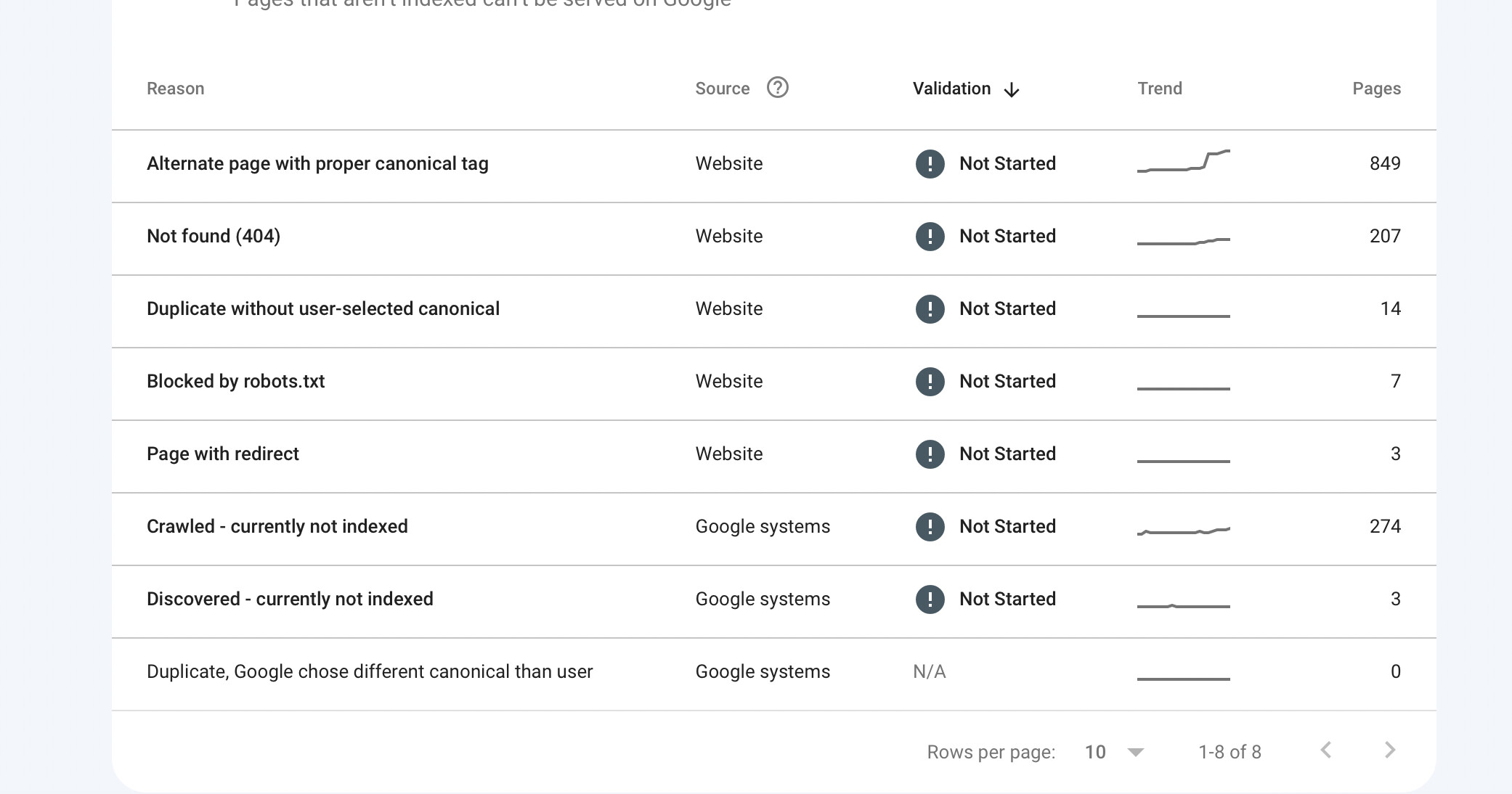This screenshot has height=794, width=1512.
Task: Click alert icon for Alternate page canonical row
Action: (x=930, y=164)
